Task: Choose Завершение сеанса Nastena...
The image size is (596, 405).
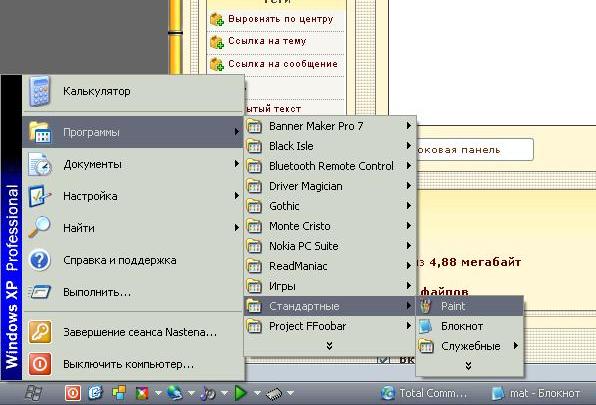Action: click(133, 332)
